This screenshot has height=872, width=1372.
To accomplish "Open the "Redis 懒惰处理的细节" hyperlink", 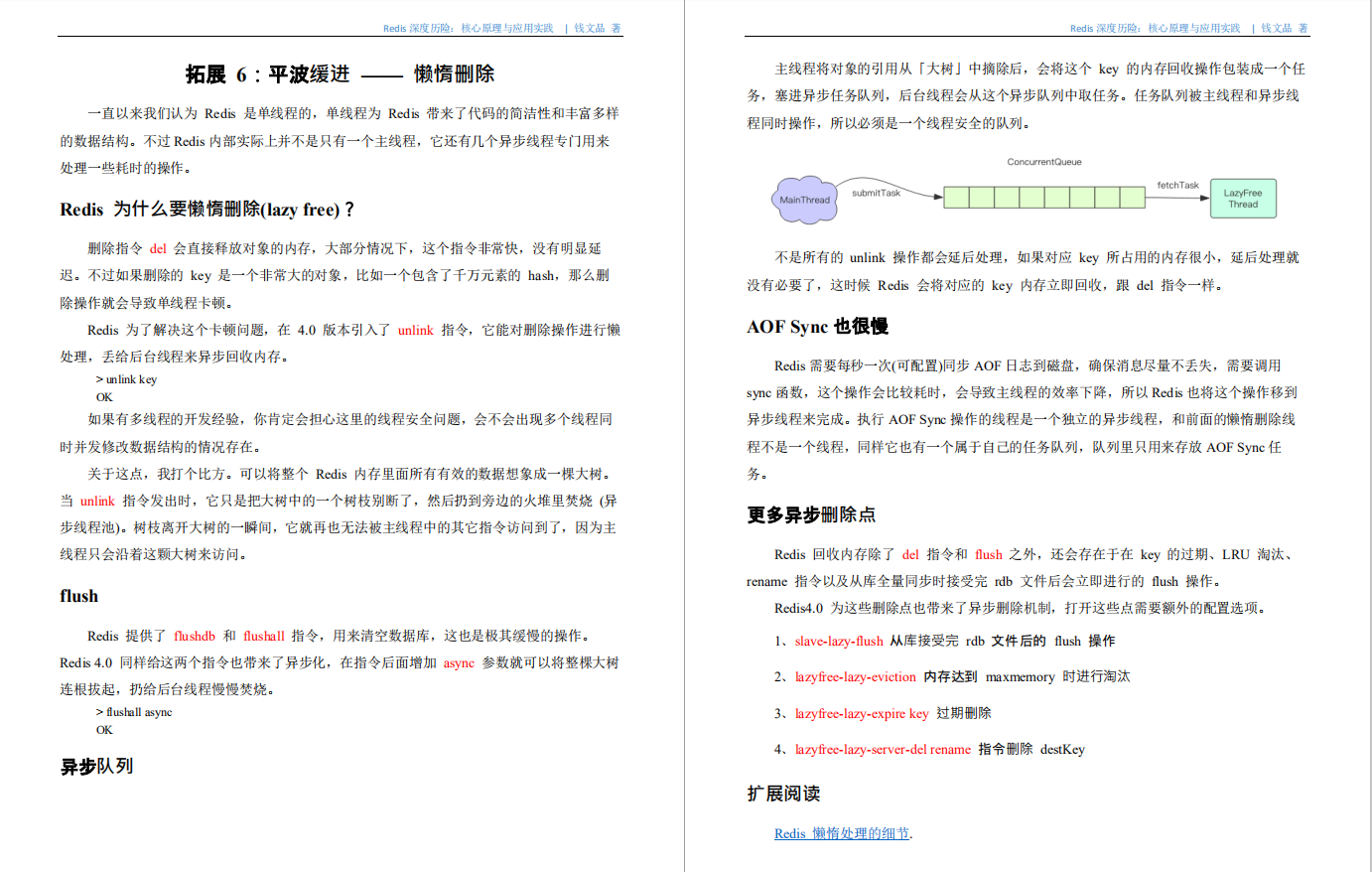I will (x=842, y=833).
